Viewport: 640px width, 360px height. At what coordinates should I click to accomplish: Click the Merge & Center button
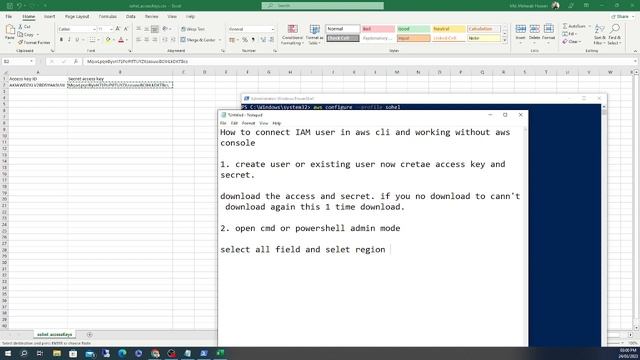point(198,40)
